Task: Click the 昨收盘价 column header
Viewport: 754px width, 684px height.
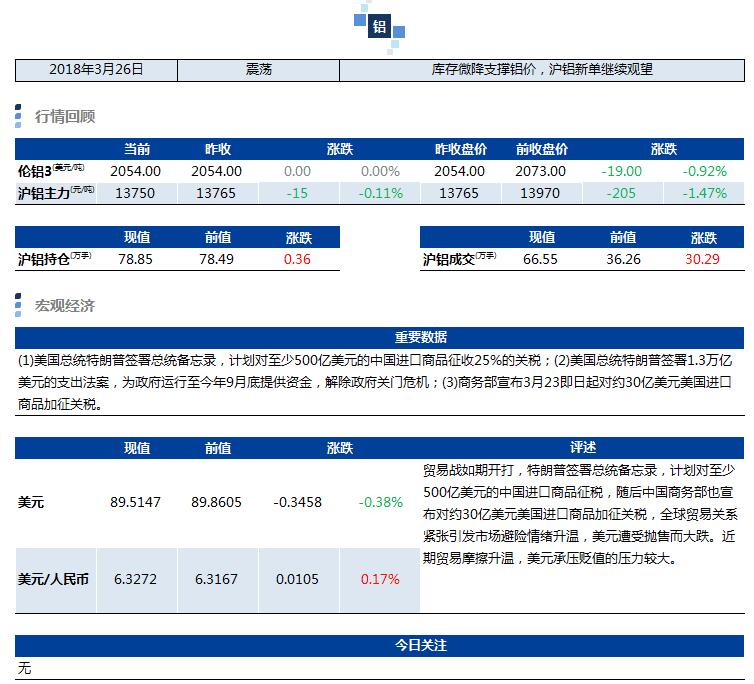Action: click(461, 149)
